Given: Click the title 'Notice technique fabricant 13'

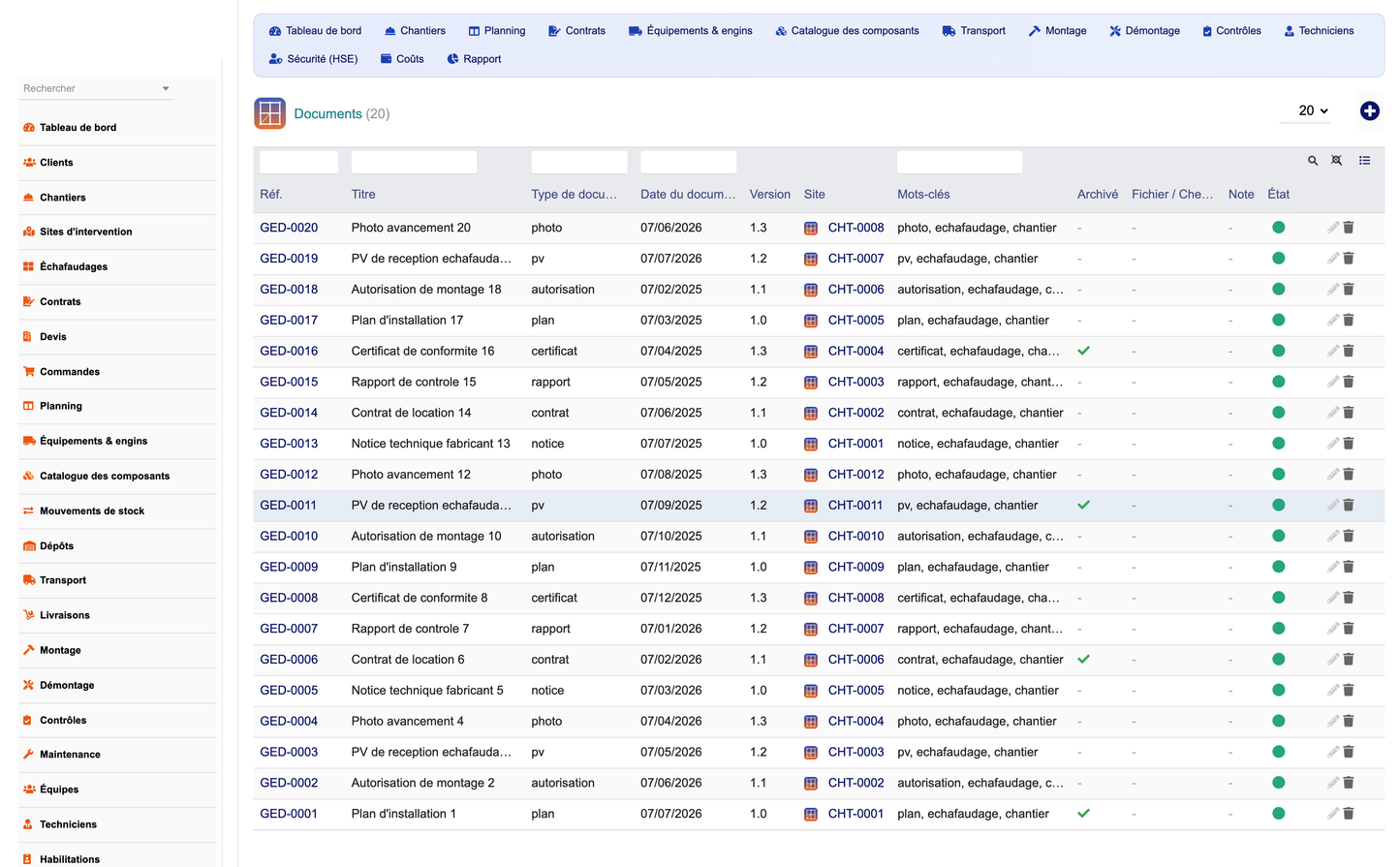Looking at the screenshot, I should pyautogui.click(x=431, y=444).
